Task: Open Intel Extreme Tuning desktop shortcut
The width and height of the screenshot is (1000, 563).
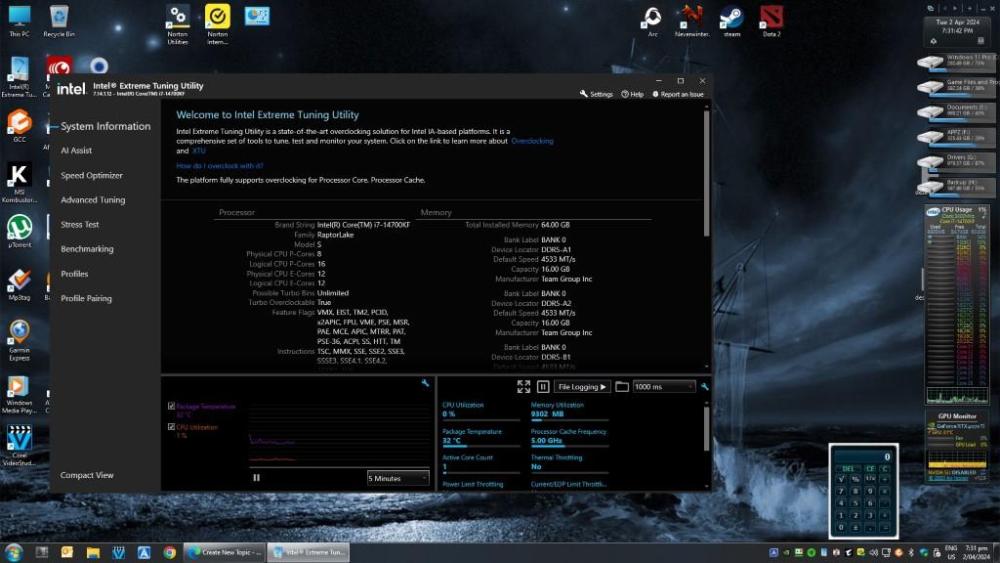Action: (19, 77)
